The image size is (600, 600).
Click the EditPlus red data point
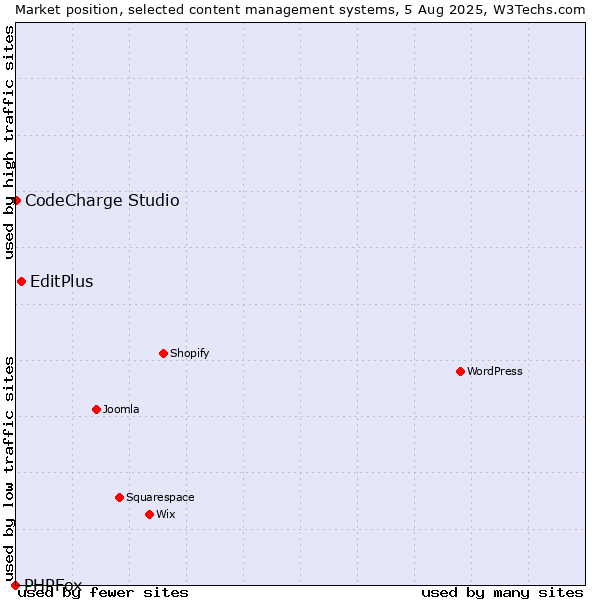coord(21,282)
